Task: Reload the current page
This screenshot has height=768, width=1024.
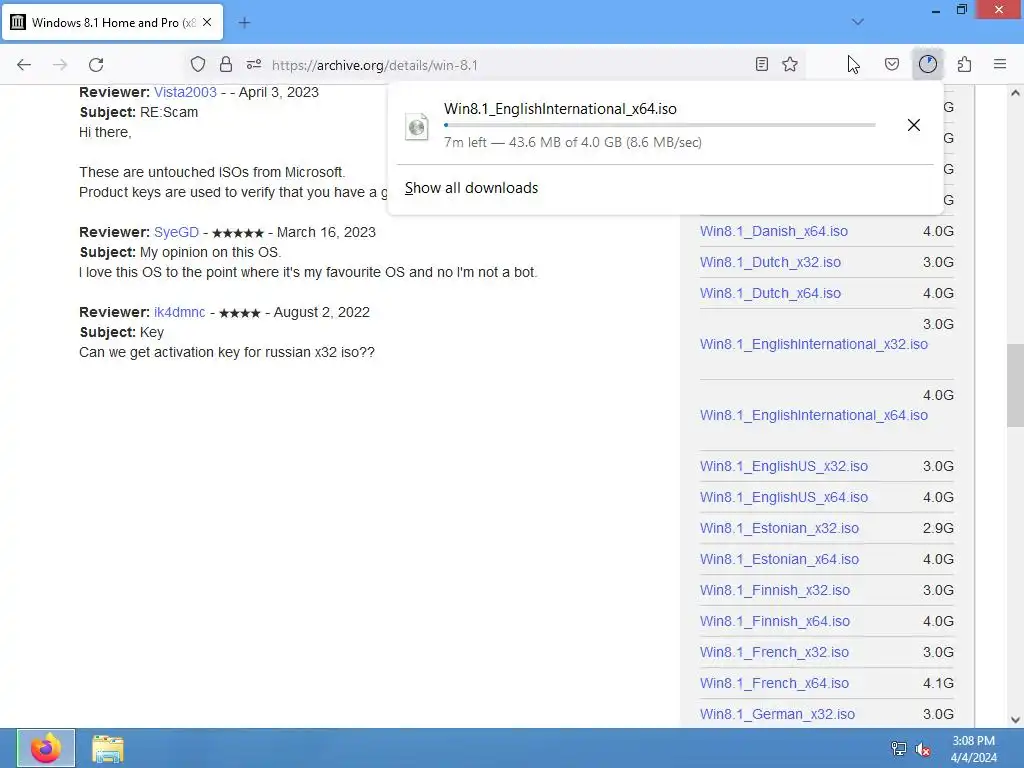Action: pos(96,65)
